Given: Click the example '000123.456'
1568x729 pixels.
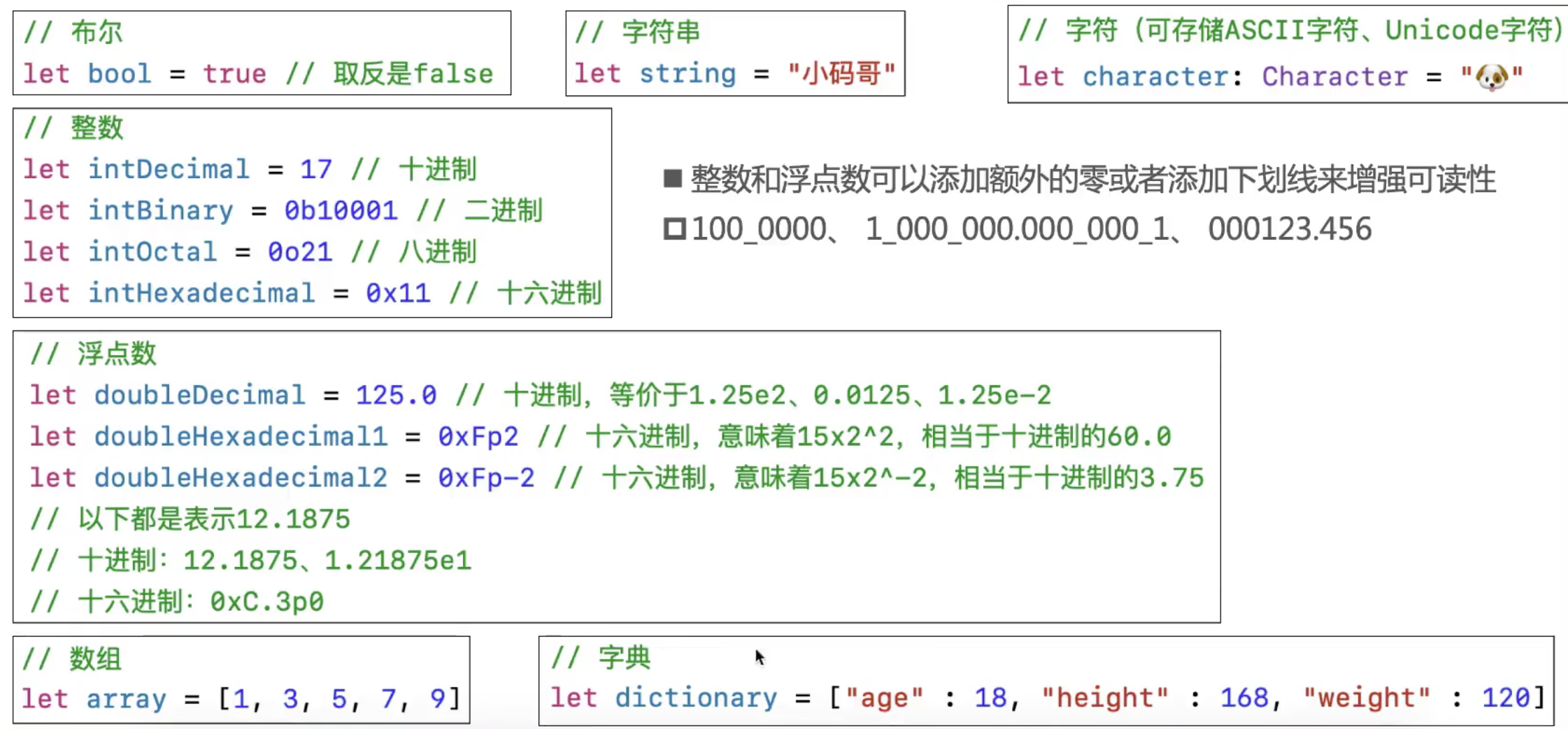Looking at the screenshot, I should tap(1290, 229).
